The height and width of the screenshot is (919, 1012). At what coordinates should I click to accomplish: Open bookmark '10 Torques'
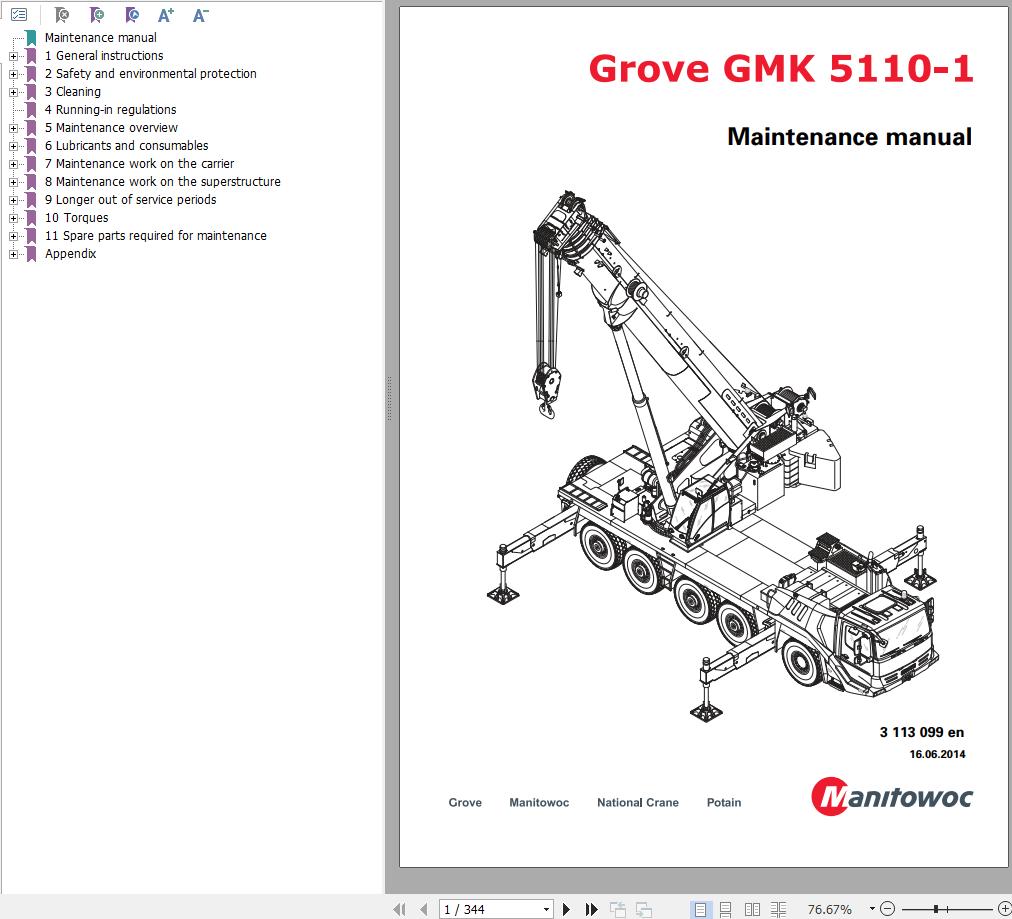point(76,218)
